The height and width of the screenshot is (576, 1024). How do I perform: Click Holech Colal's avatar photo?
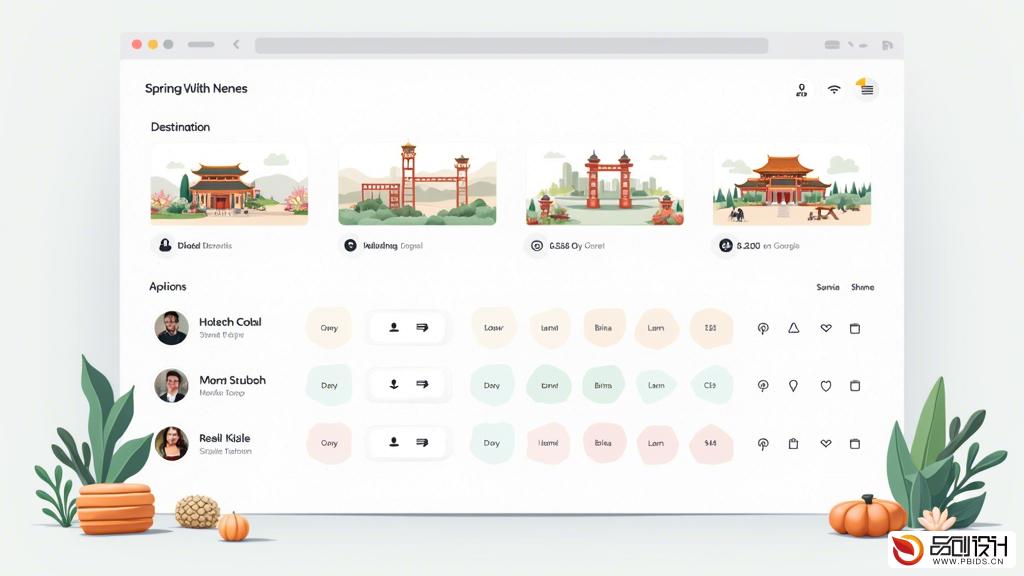(172, 328)
